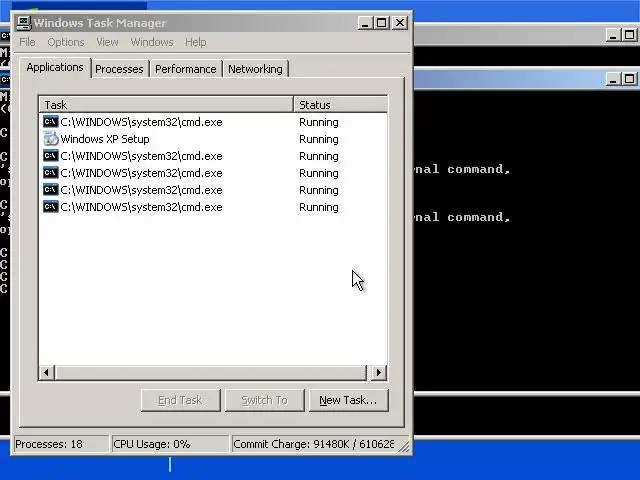Click the Task Manager resize grip corner
This screenshot has height=480, width=640.
click(404, 446)
